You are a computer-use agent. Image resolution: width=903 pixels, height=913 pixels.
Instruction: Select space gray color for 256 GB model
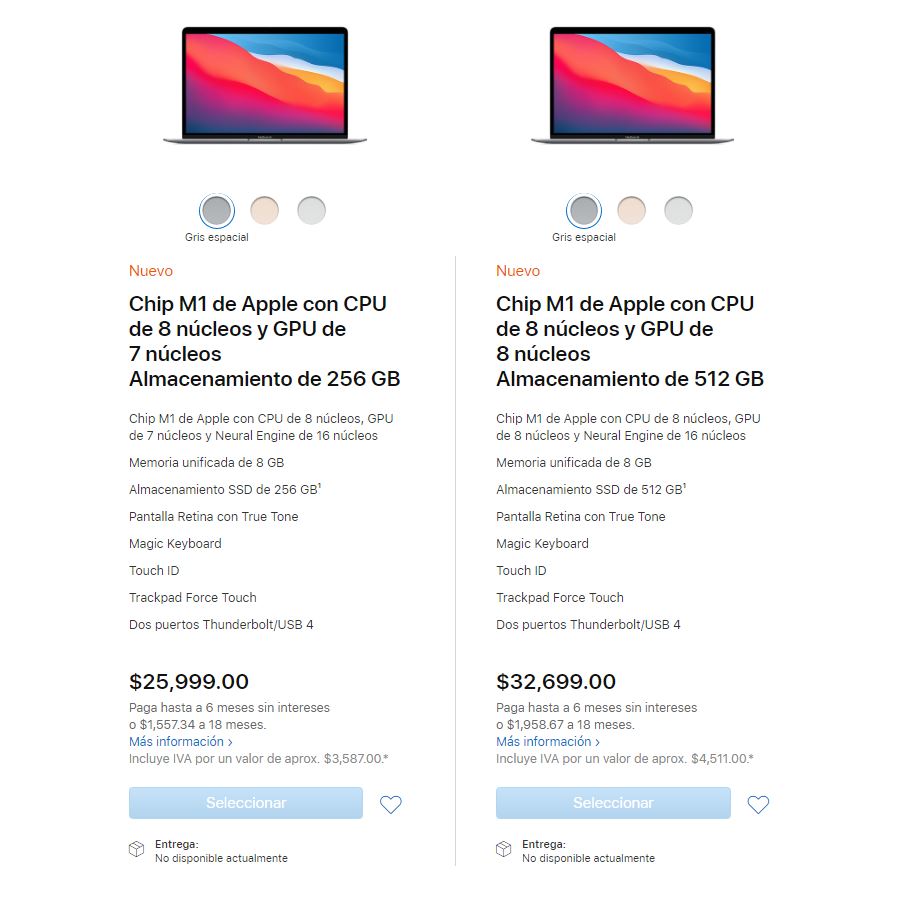click(216, 210)
